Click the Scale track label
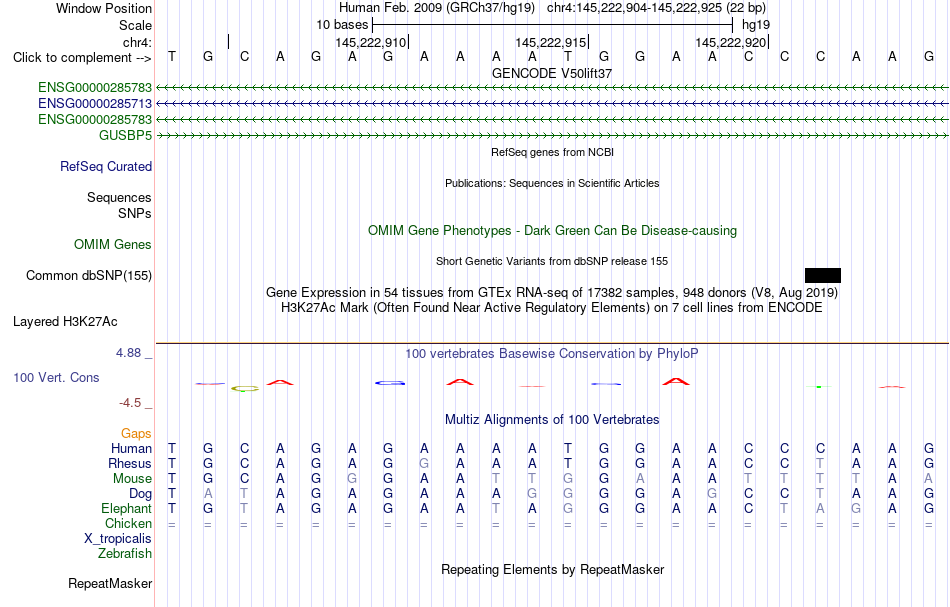The width and height of the screenshot is (950, 607). pos(136,25)
